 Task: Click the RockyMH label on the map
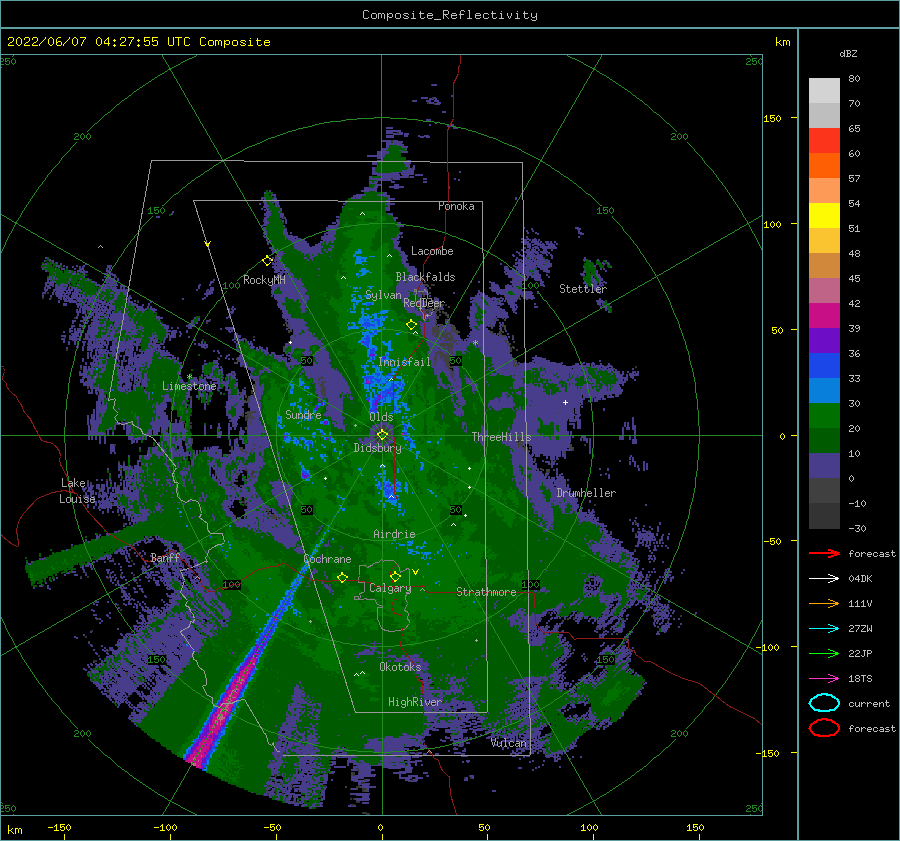point(265,280)
